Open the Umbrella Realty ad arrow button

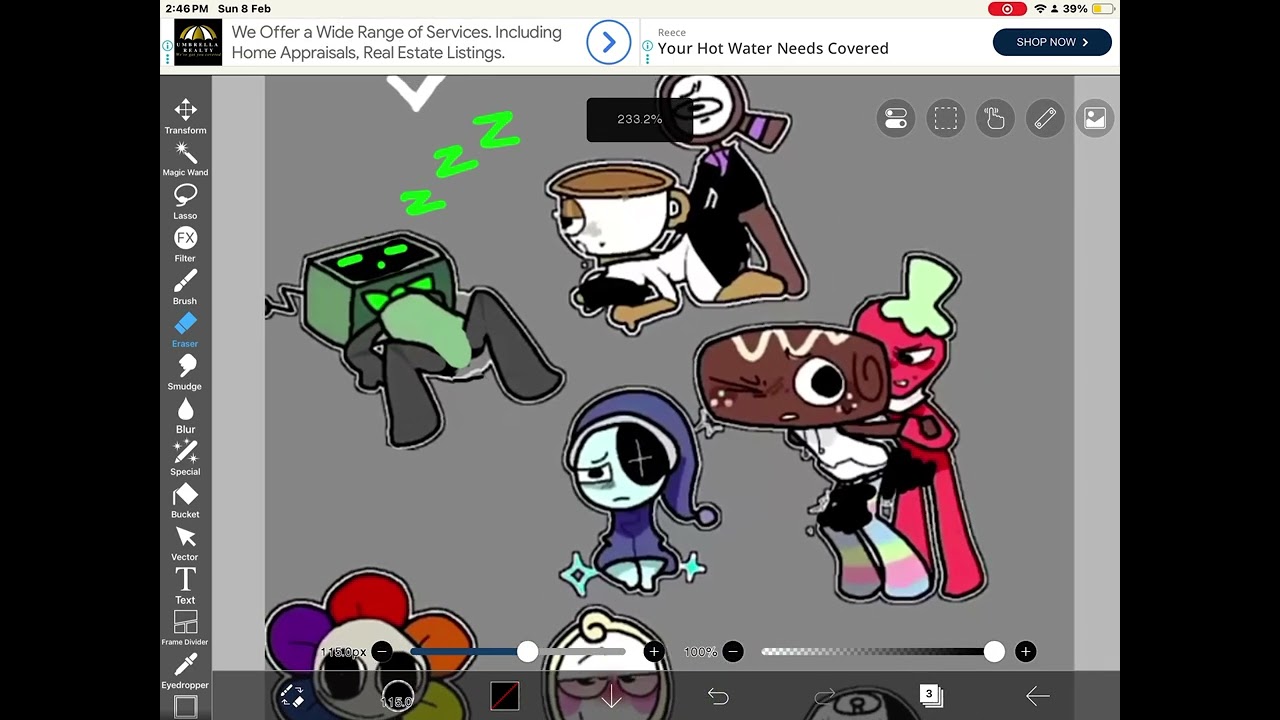tap(608, 42)
